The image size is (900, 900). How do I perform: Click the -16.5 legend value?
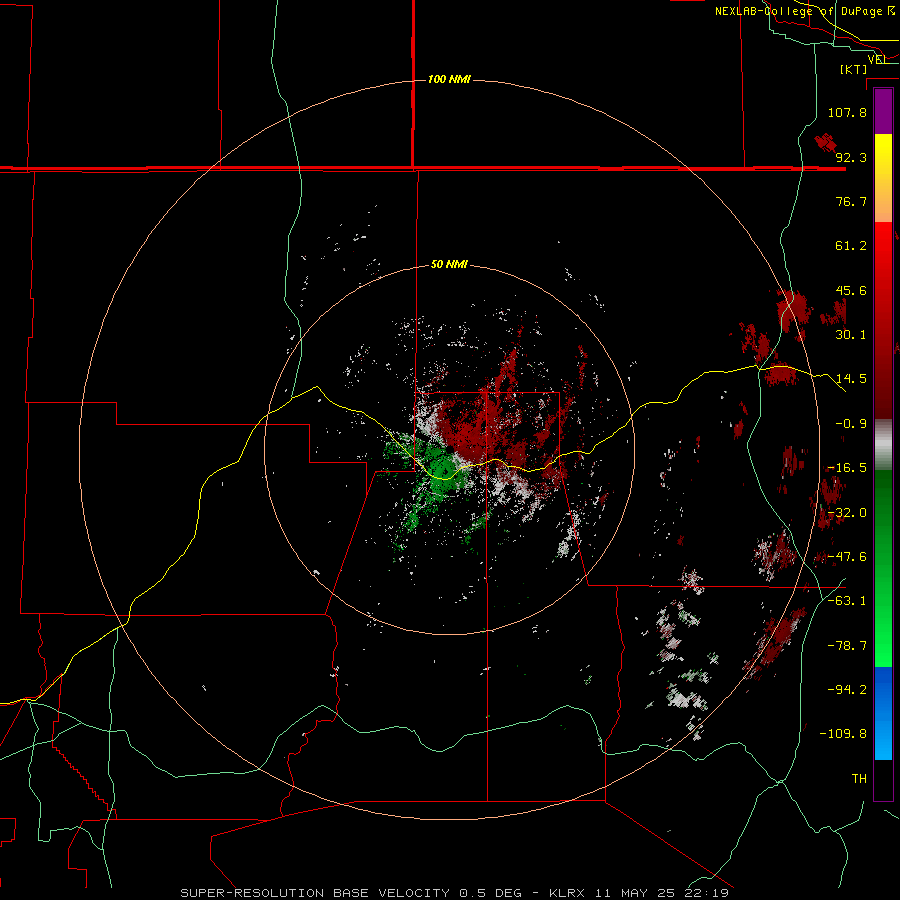click(x=847, y=468)
